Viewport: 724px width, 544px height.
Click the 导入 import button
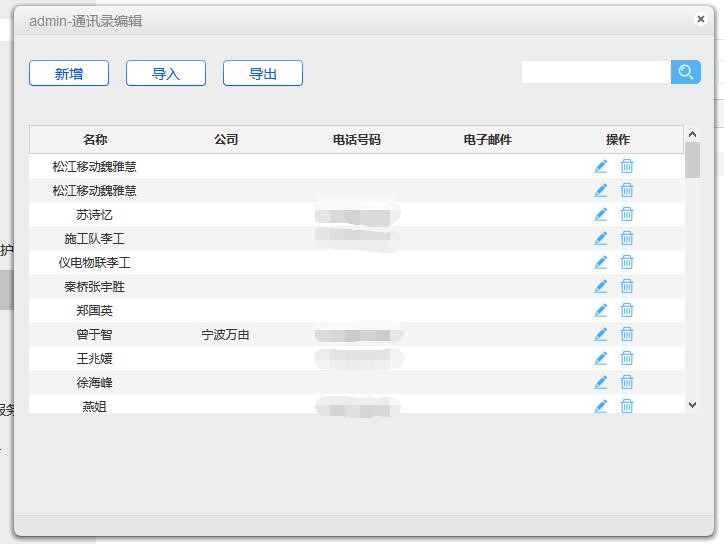[166, 73]
